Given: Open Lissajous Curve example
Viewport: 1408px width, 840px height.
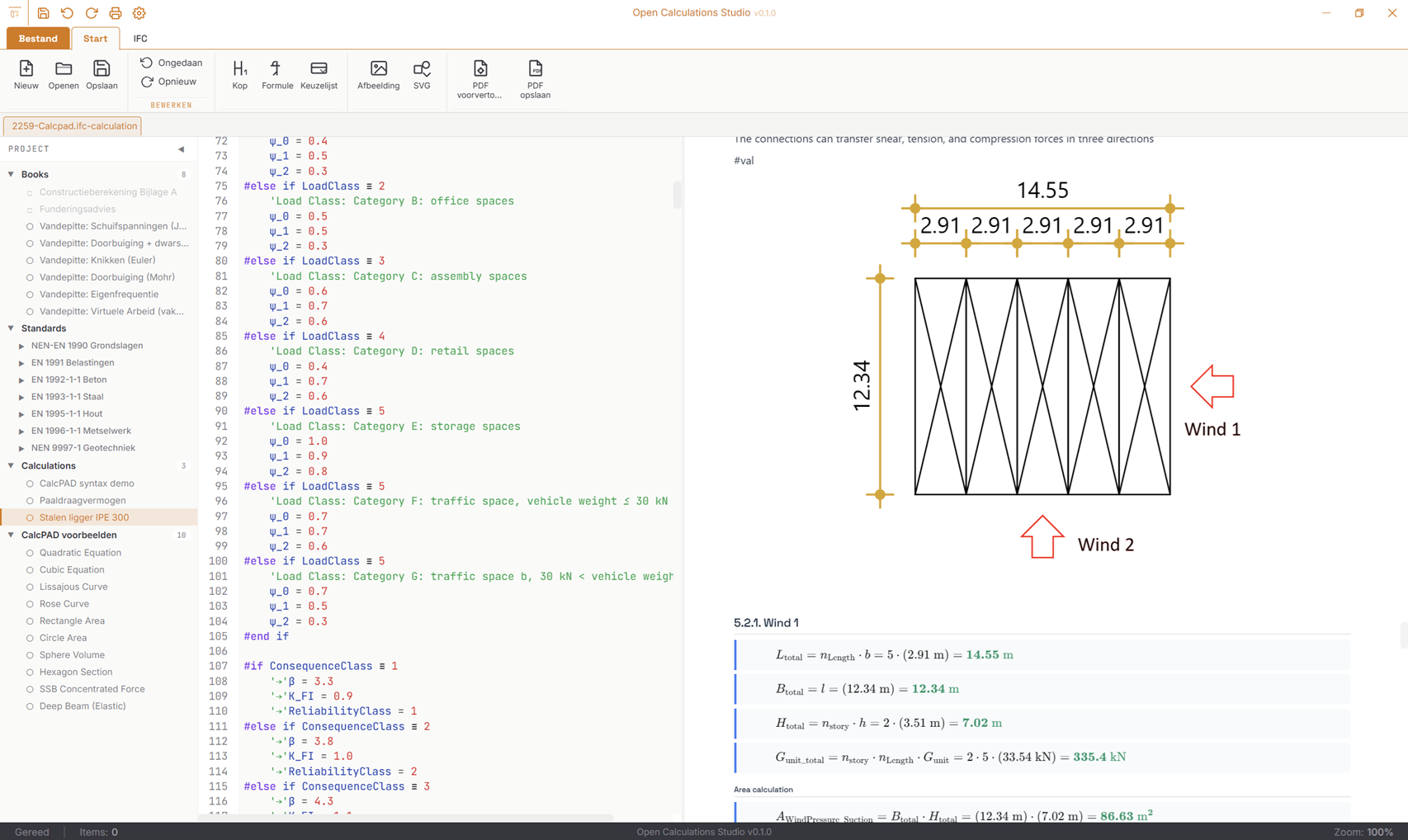Looking at the screenshot, I should [99, 587].
